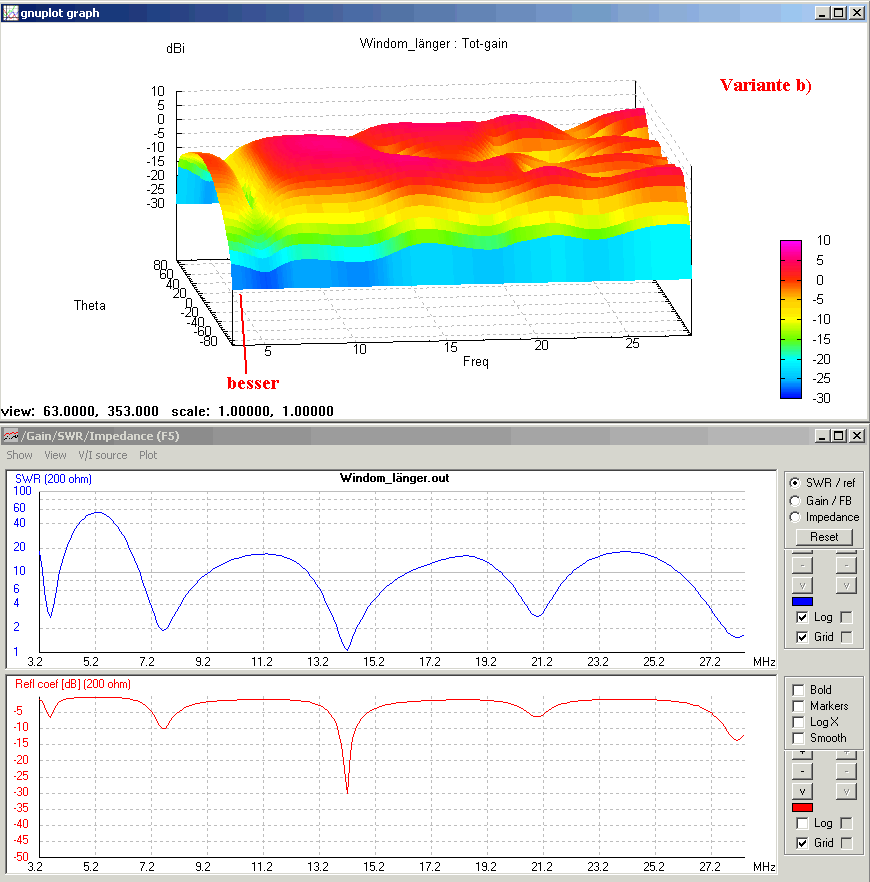Click the 'v' down button above the red swatch
The image size is (870, 882).
click(x=802, y=791)
